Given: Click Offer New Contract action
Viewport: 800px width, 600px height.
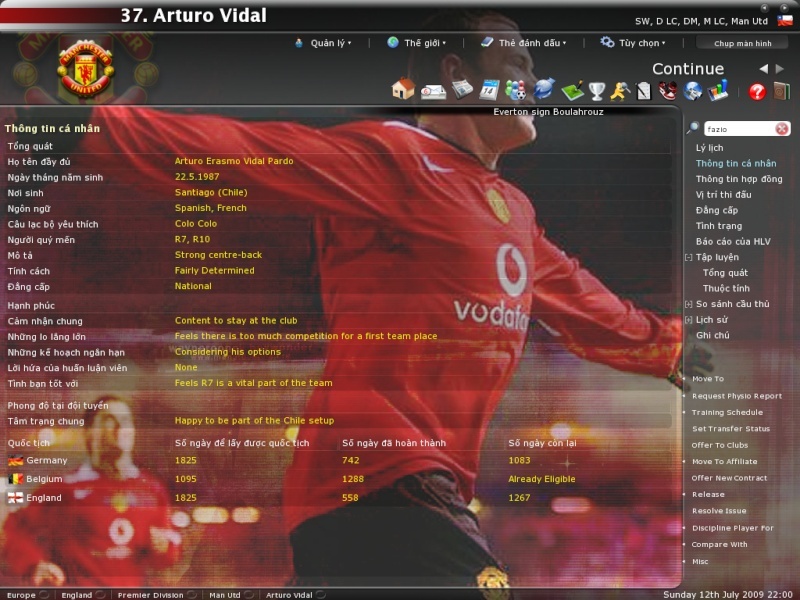Looking at the screenshot, I should (729, 478).
